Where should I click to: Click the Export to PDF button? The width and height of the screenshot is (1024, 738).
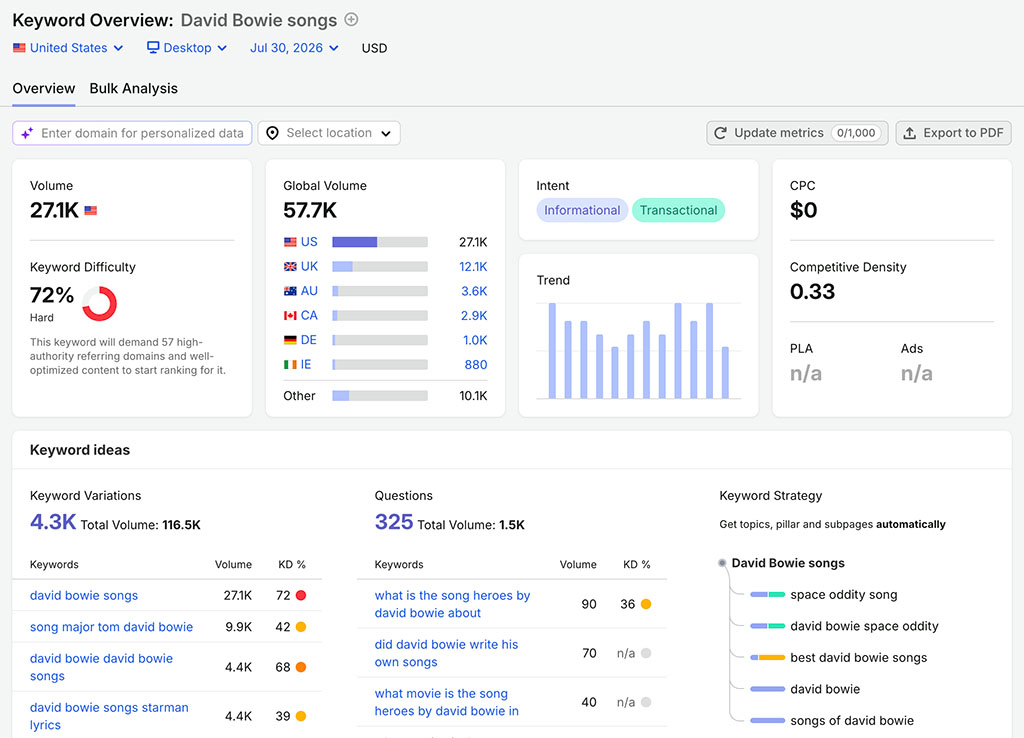953,133
